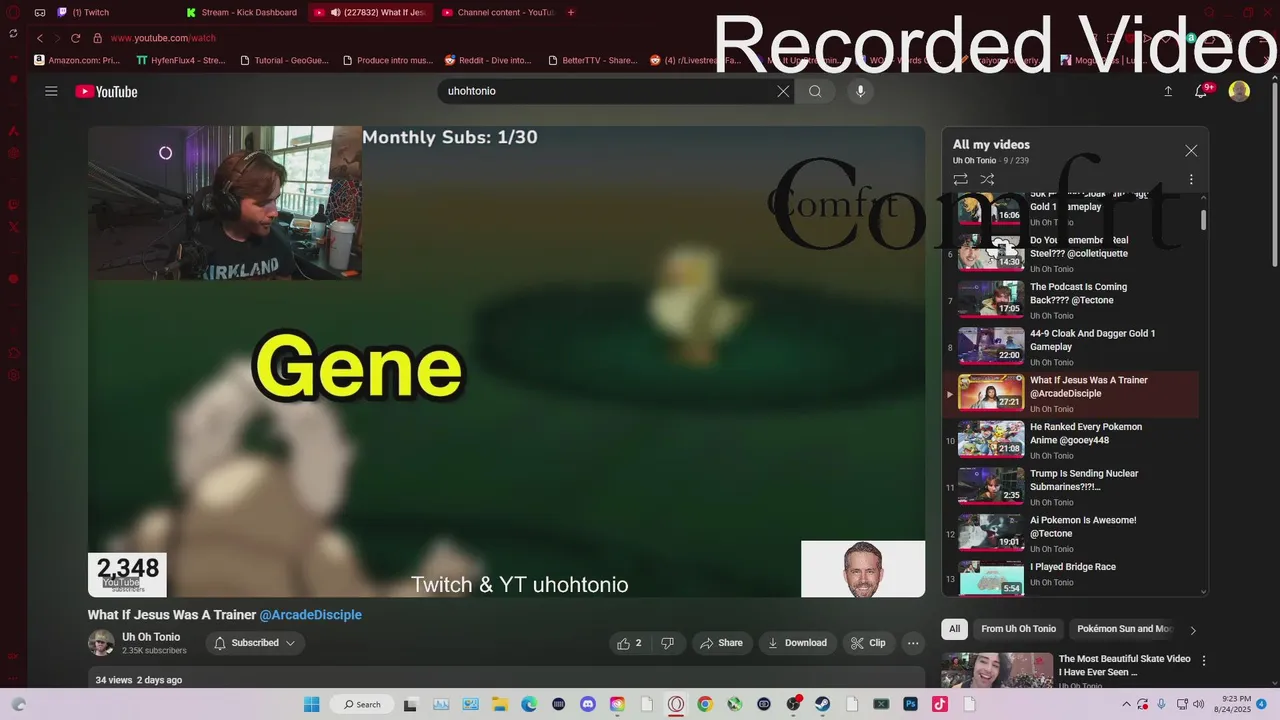Select What If Jesus Was A Trainer item
Image resolution: width=1280 pixels, height=720 pixels.
pos(1071,394)
